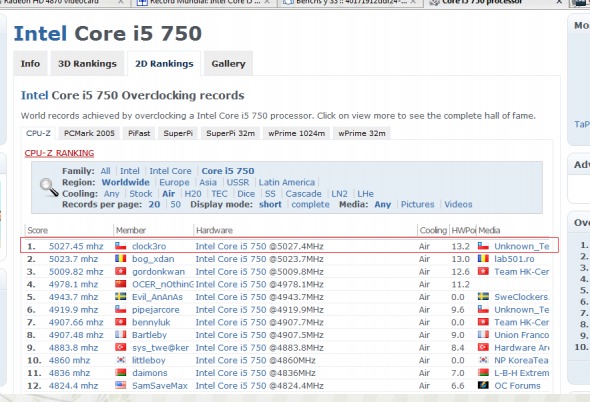This screenshot has height=402, width=590.
Task: Click the Korea flag beside littleboy
Action: tap(120, 360)
